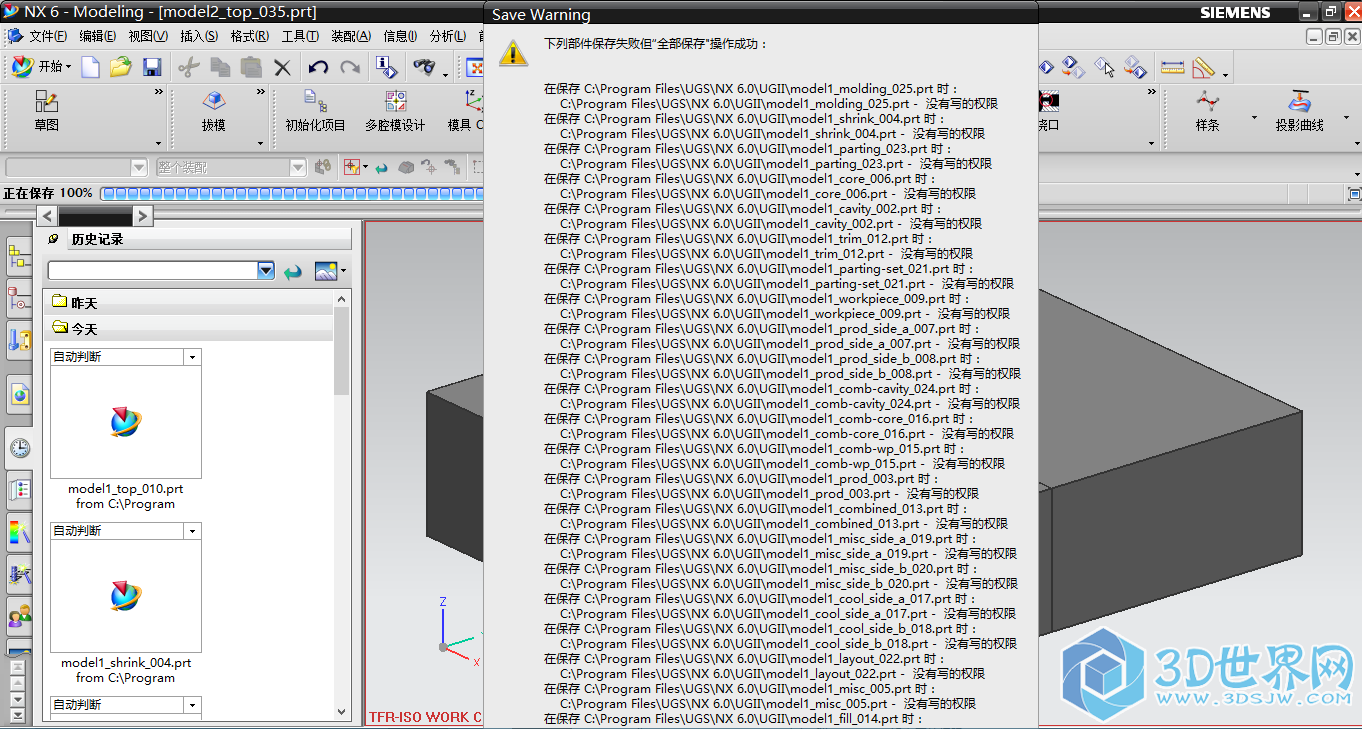
Task: Open the 文件(F) menu
Action: (x=47, y=36)
